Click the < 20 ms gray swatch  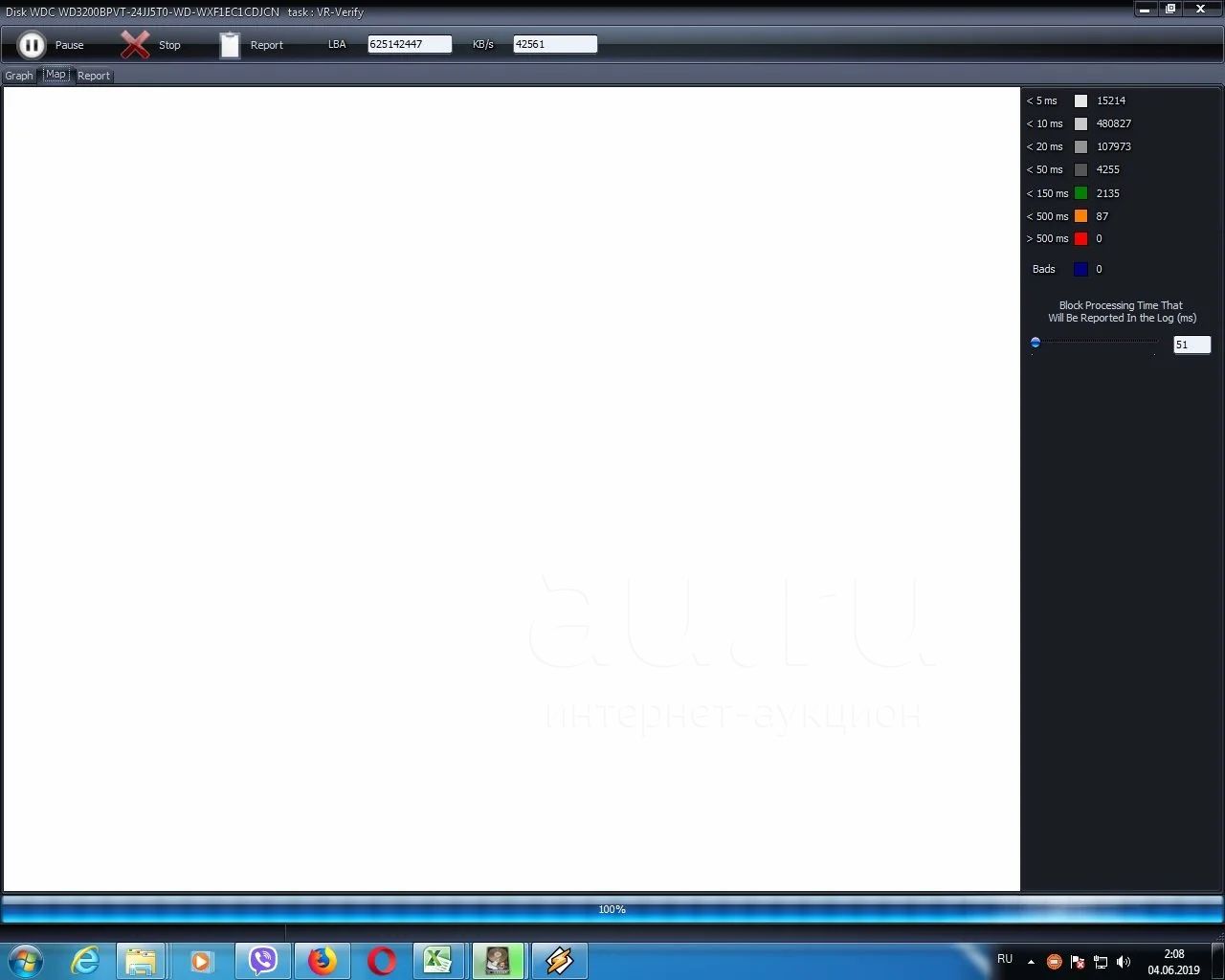pos(1080,146)
